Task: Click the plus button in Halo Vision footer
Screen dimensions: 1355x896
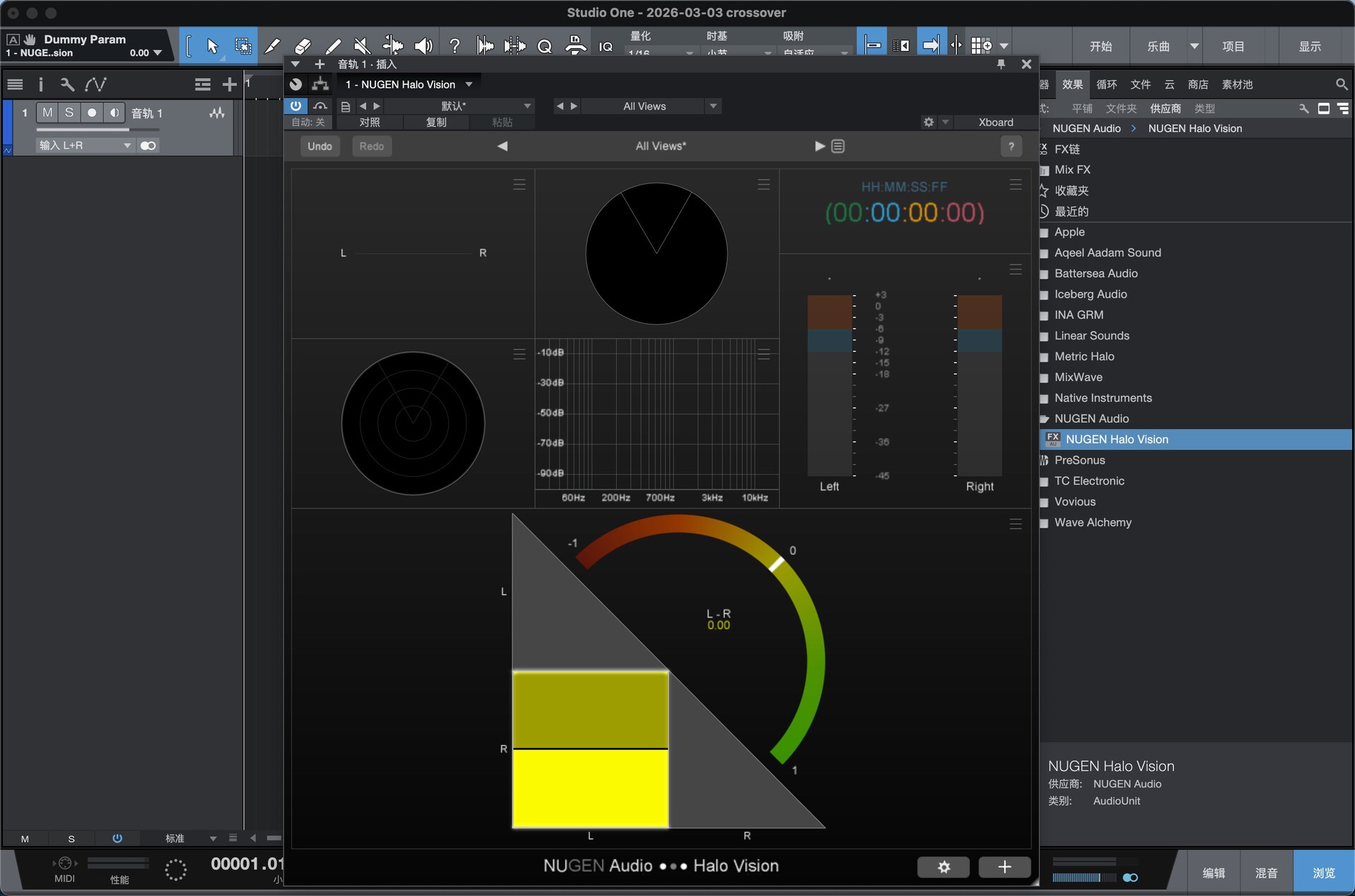Action: click(1004, 866)
